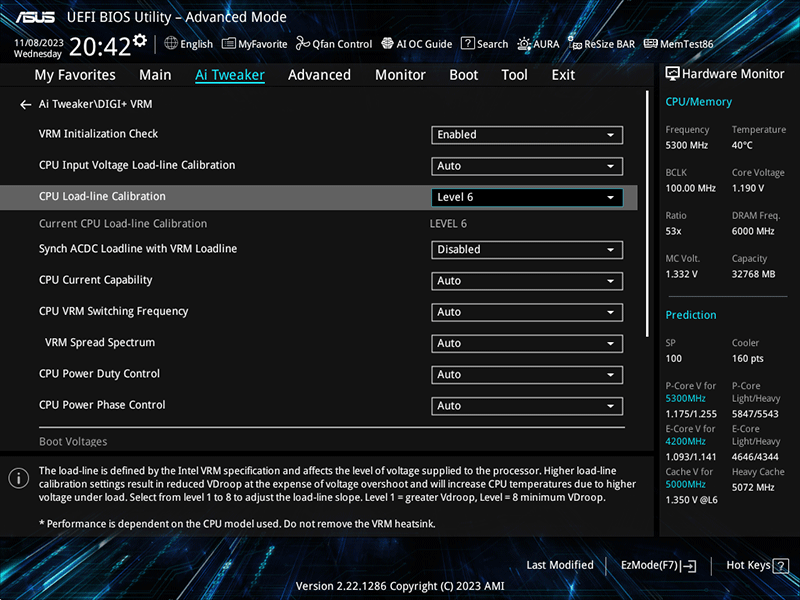Click the LEVEL 6 current value
The width and height of the screenshot is (800, 600).
[448, 223]
